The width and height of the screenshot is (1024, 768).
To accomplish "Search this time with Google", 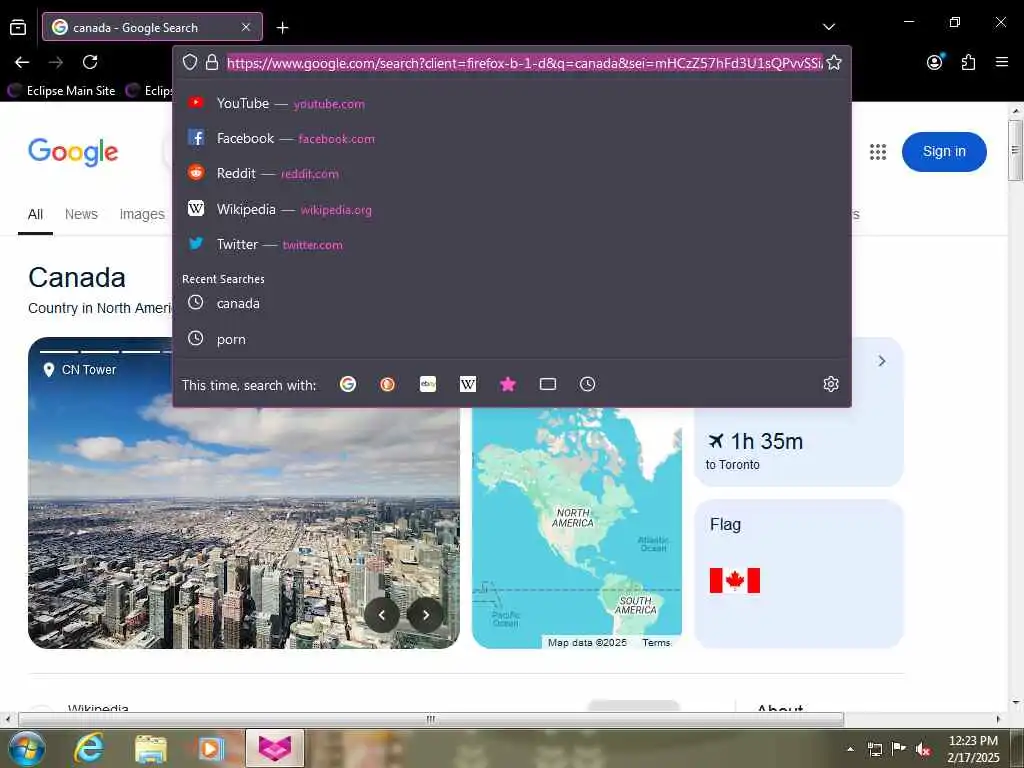I will pos(348,384).
